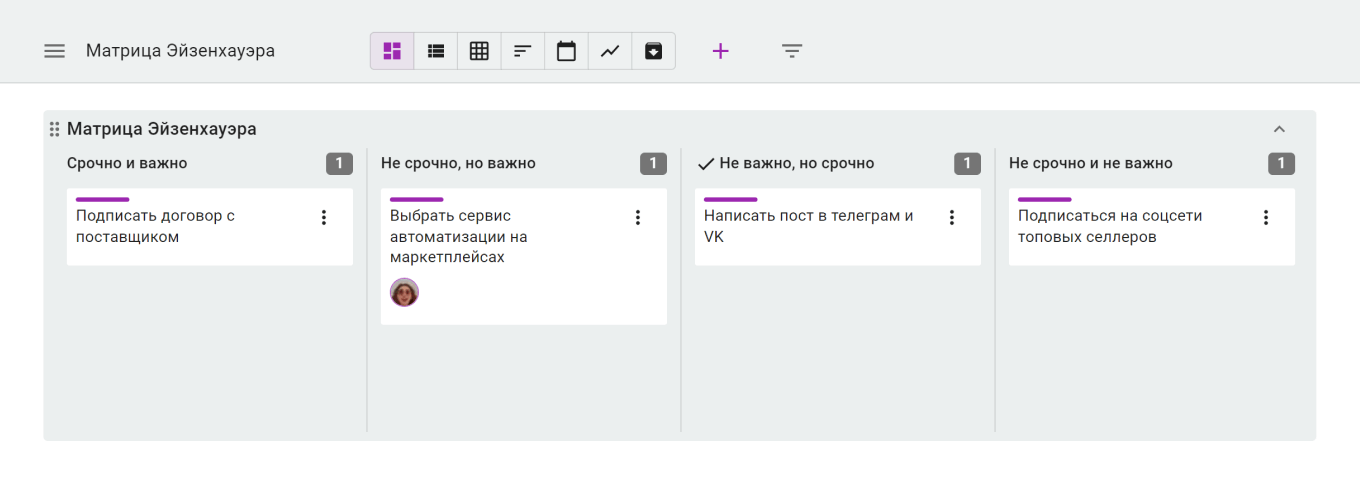Add a new item with plus
This screenshot has height=495, width=1360.
pos(720,51)
